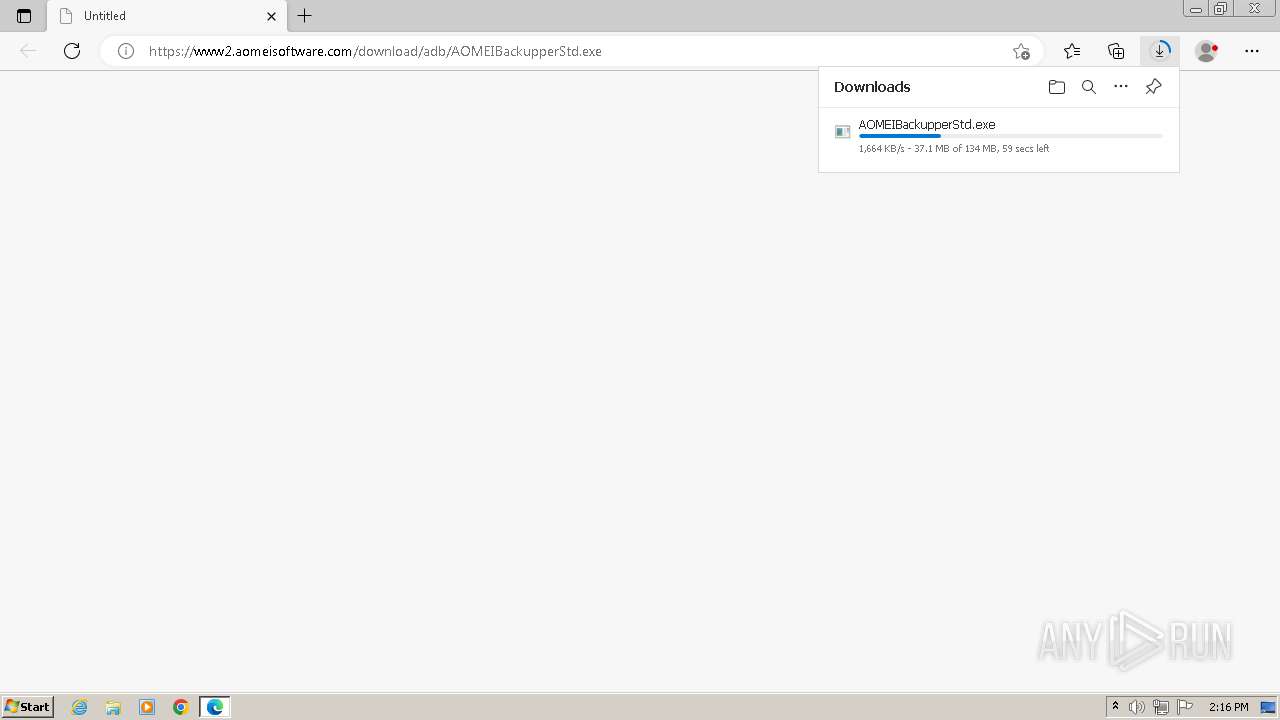
Task: Switch to Microsoft Edge taskbar button
Action: coord(215,707)
